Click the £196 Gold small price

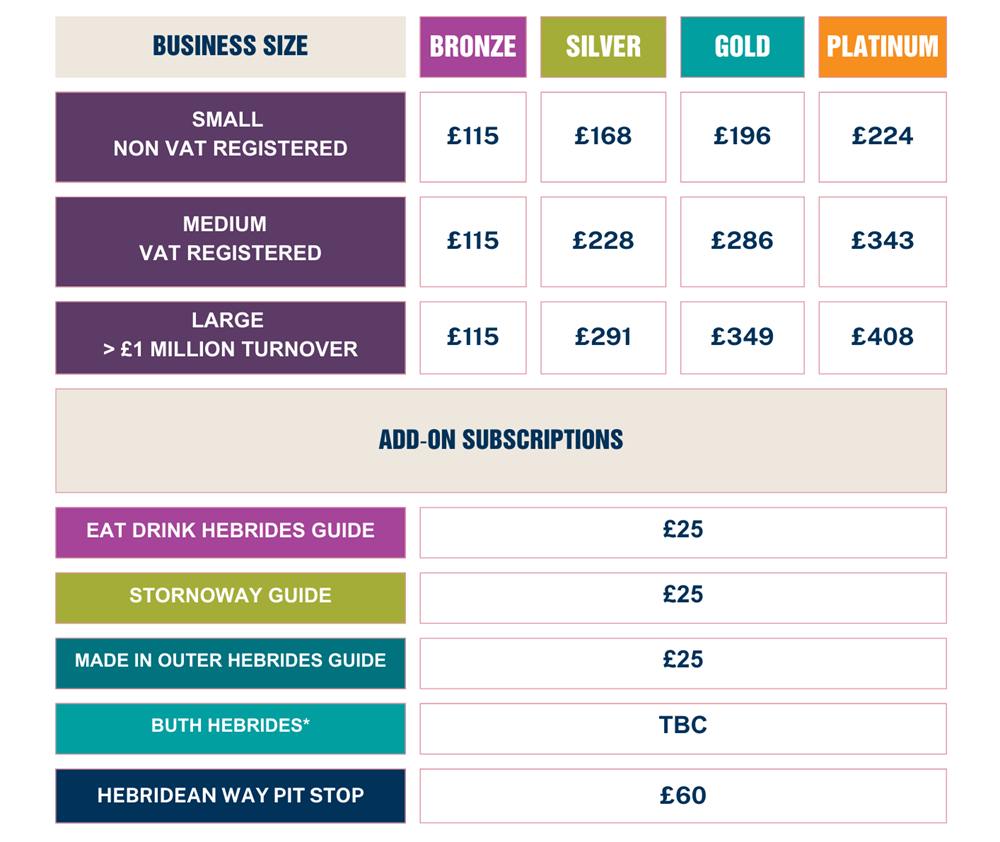(x=742, y=137)
